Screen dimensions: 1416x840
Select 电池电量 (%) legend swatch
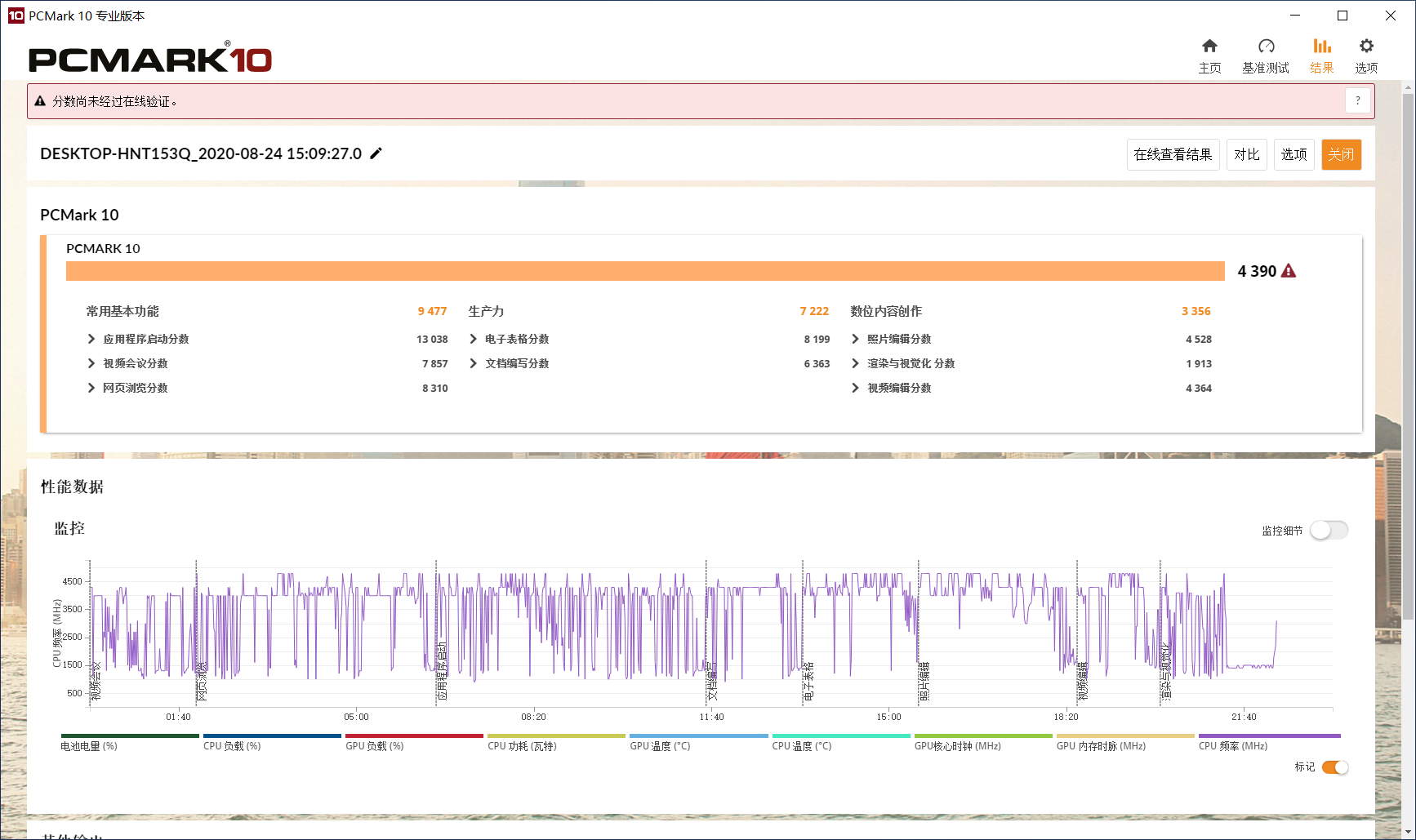(130, 736)
